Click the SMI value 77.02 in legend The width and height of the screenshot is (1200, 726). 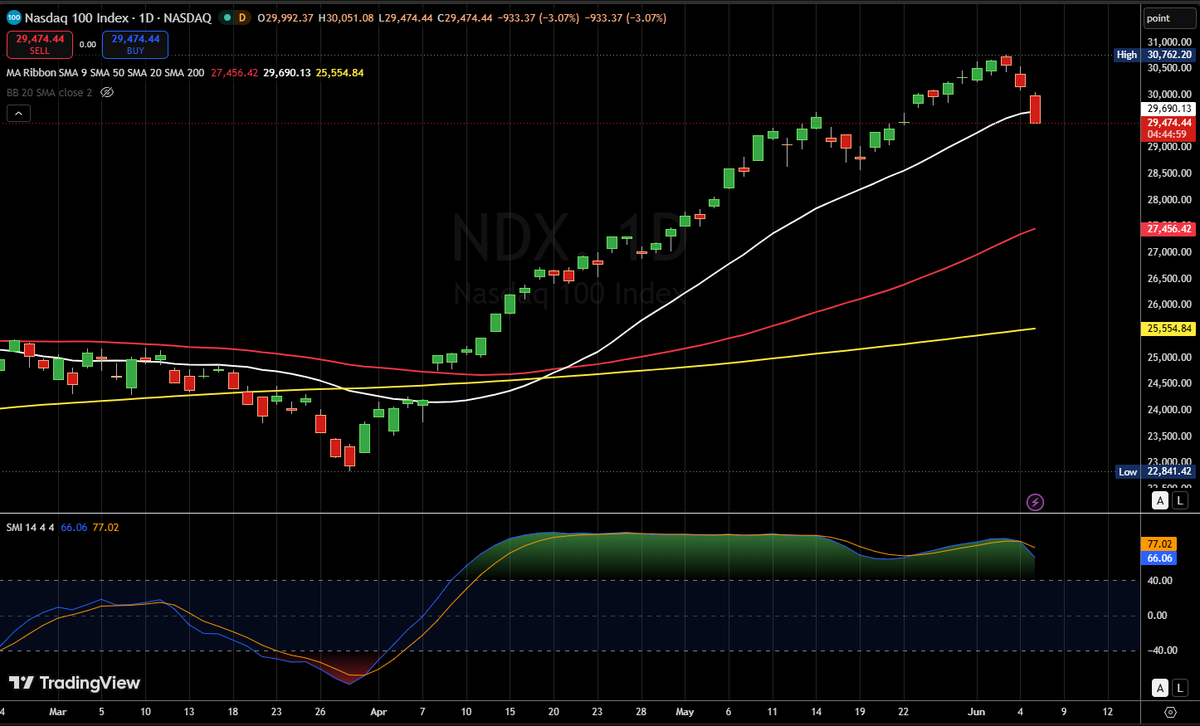pyautogui.click(x=106, y=526)
